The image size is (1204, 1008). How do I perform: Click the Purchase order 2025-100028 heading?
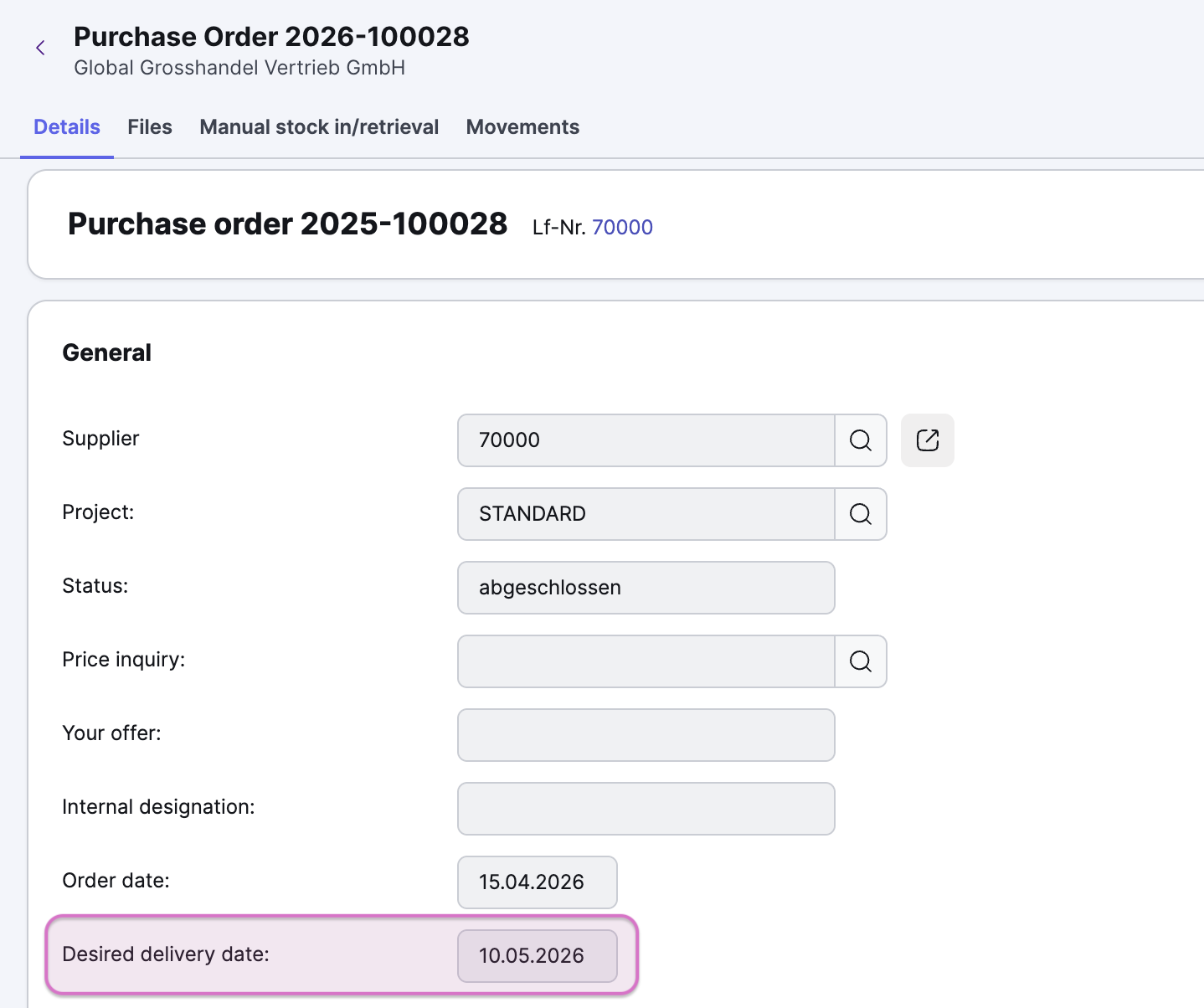tap(287, 224)
